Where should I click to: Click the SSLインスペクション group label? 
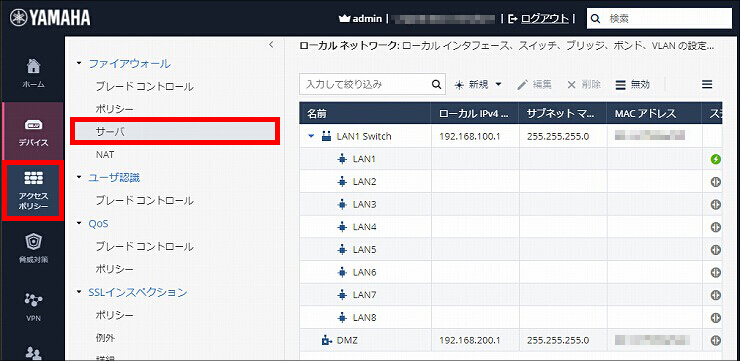[138, 292]
